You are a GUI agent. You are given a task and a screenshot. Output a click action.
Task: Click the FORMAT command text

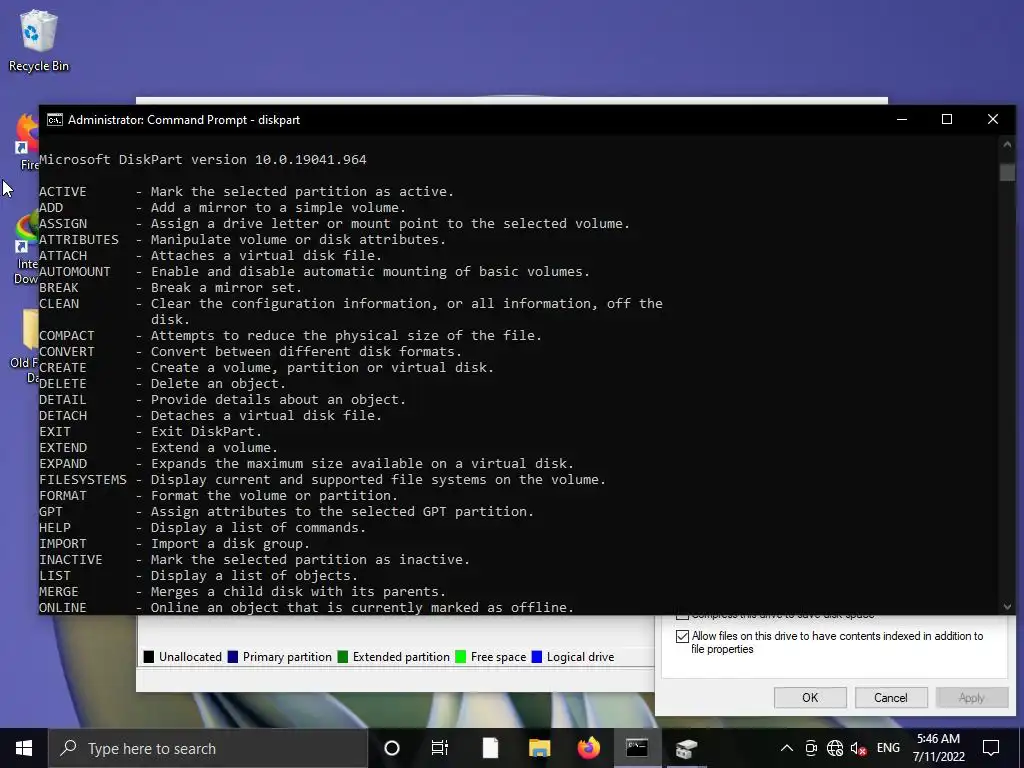pos(63,496)
